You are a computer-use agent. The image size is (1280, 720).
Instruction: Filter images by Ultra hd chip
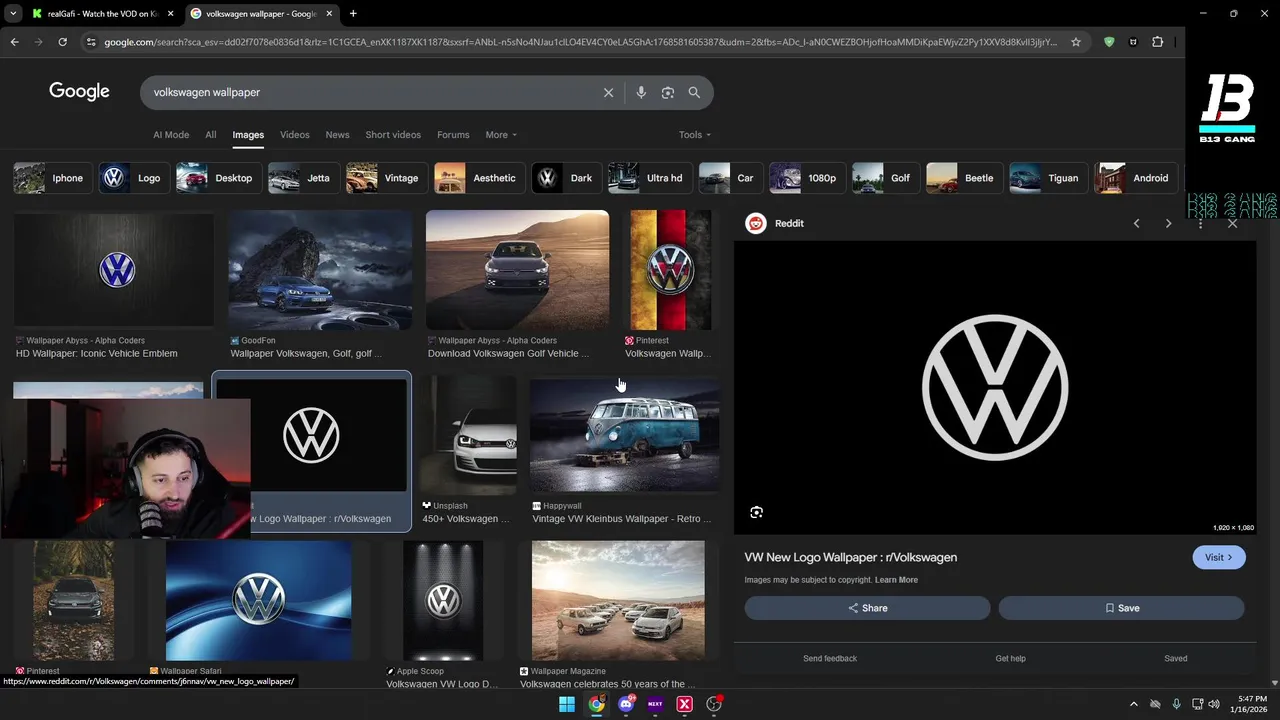pyautogui.click(x=651, y=178)
